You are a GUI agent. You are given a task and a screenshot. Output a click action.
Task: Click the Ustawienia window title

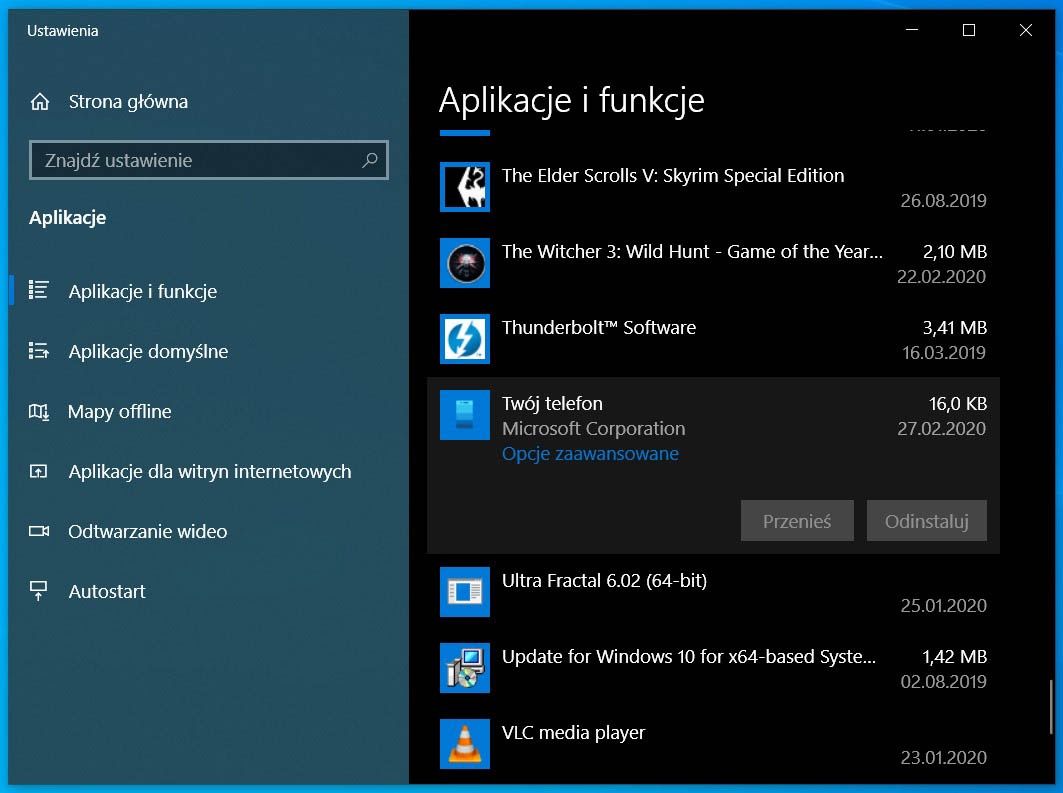(x=62, y=30)
